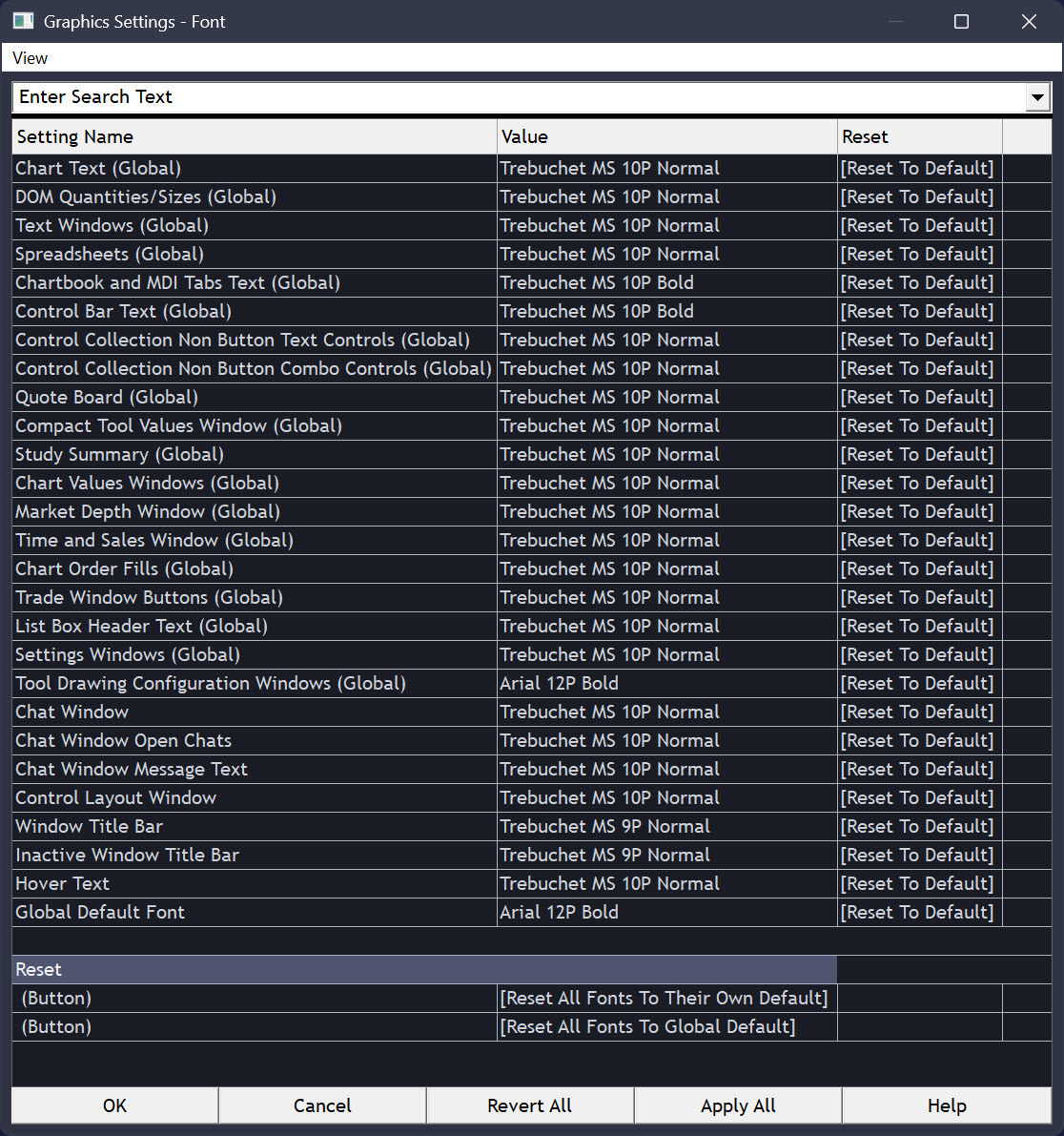Click the Value column header
This screenshot has width=1064, height=1136.
click(x=667, y=137)
